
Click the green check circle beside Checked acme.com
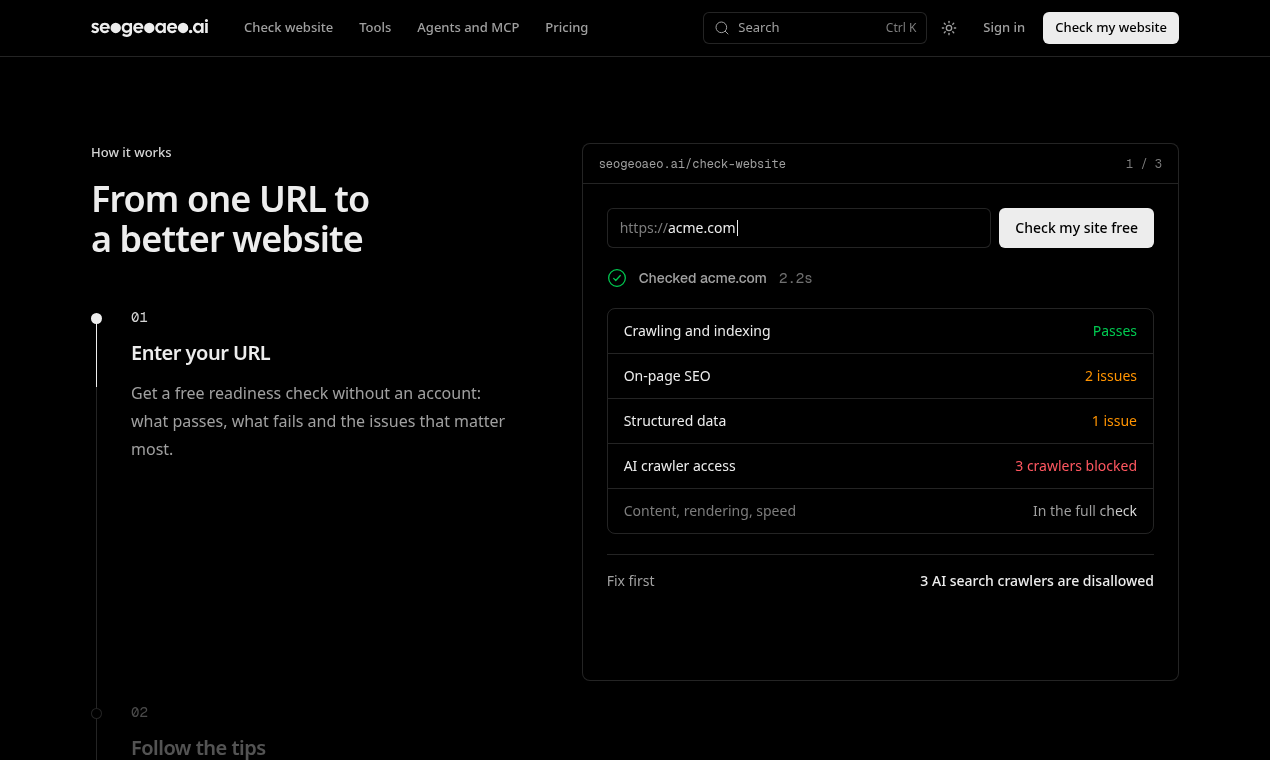coord(617,278)
